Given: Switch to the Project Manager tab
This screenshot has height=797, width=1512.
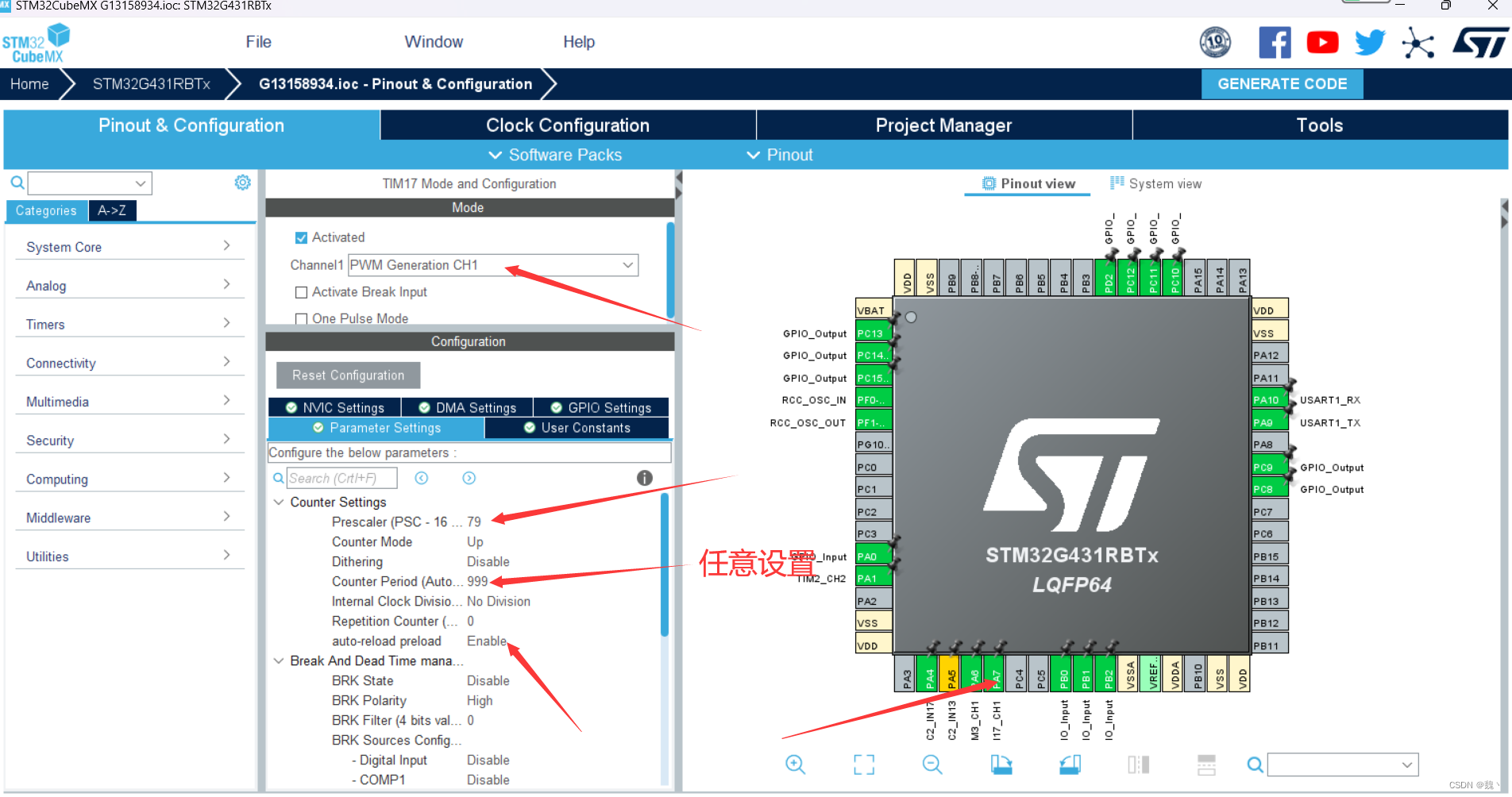Looking at the screenshot, I should coord(943,125).
